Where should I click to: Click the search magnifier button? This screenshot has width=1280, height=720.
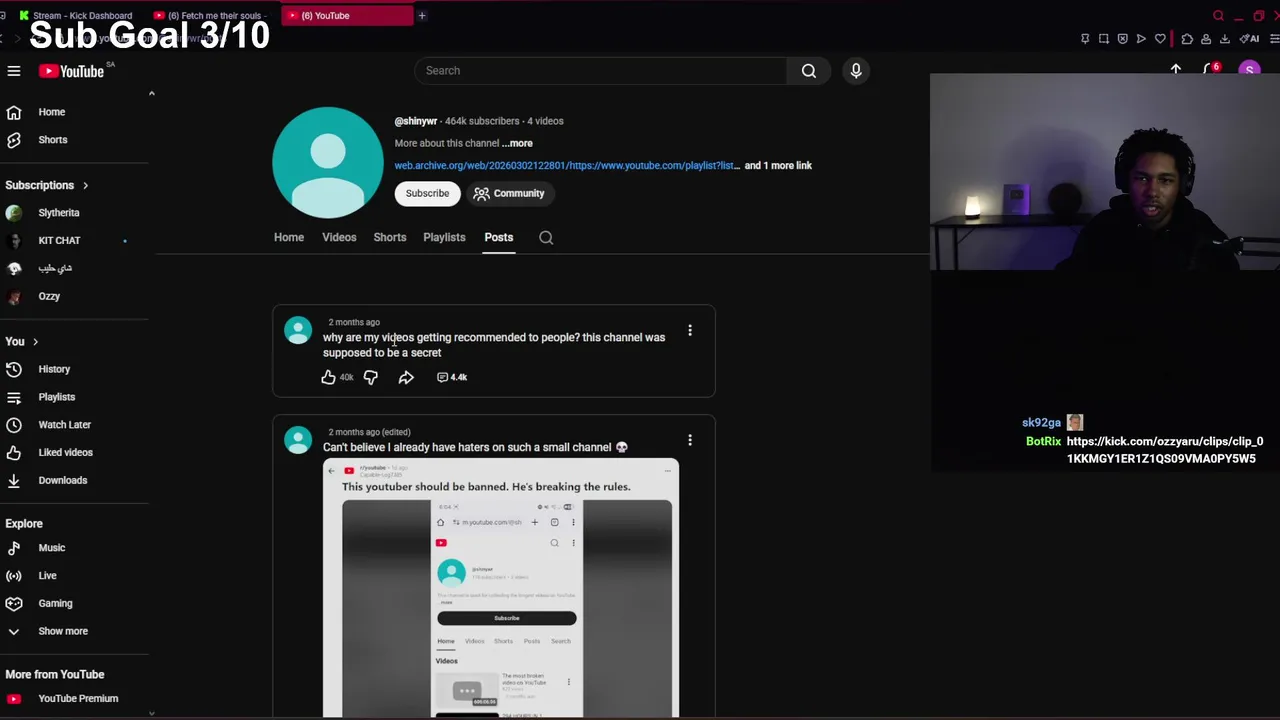[809, 71]
